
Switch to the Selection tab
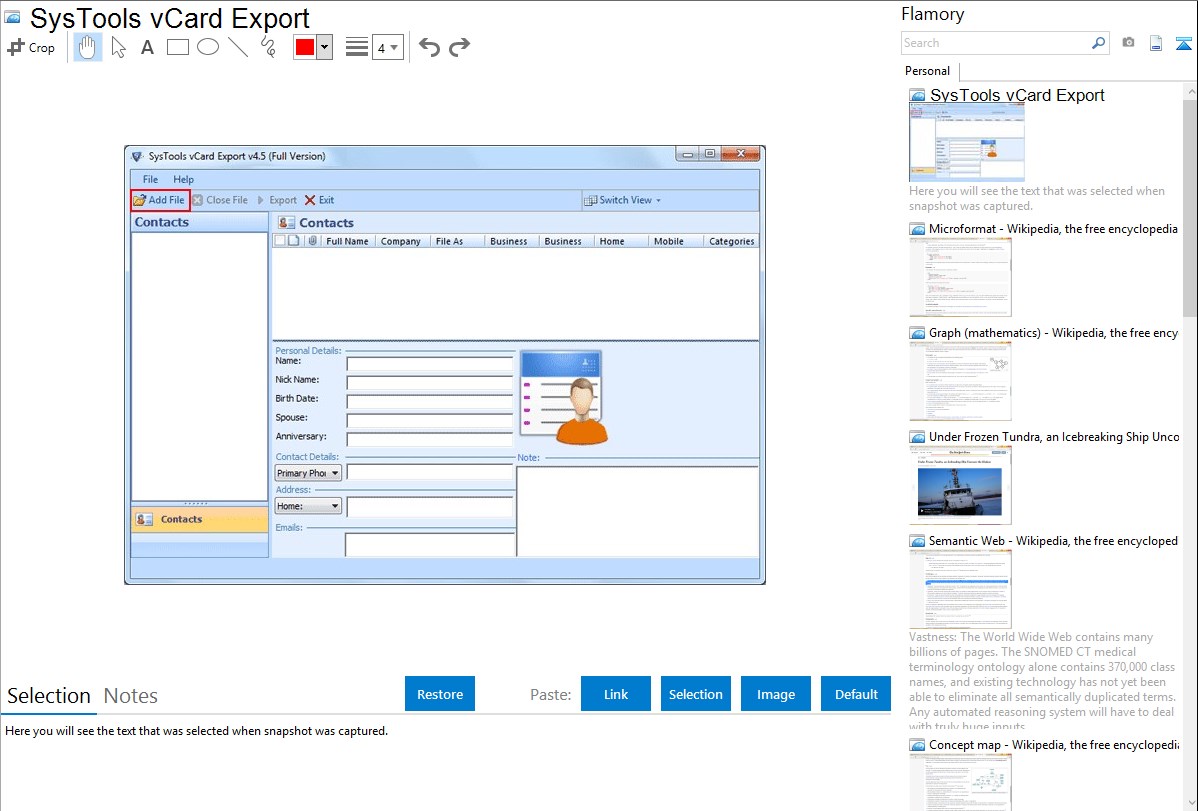pos(49,696)
